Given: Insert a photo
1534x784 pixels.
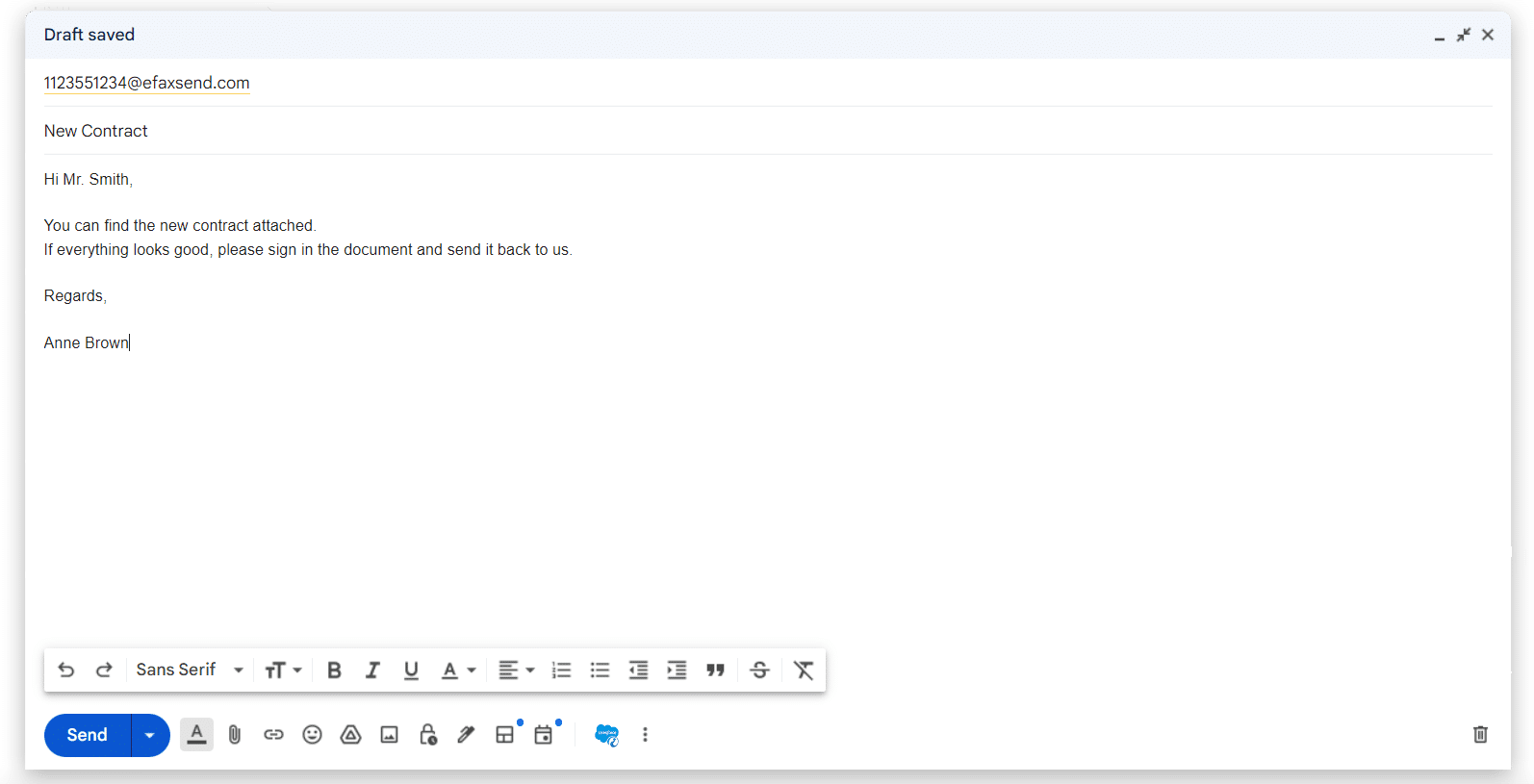Looking at the screenshot, I should coord(389,735).
